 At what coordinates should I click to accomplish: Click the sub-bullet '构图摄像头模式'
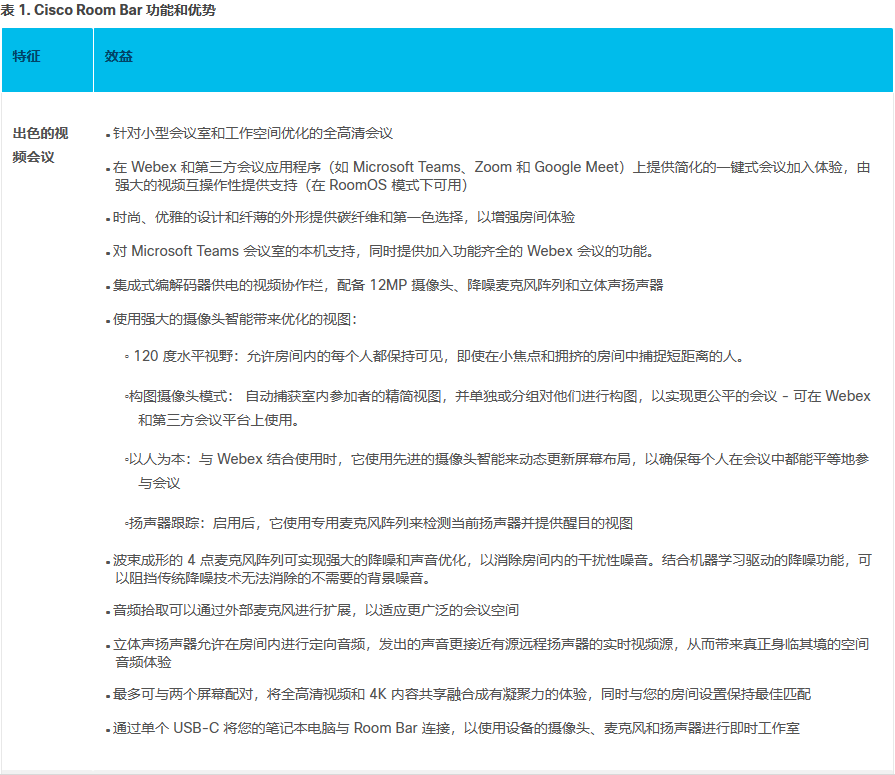pos(499,408)
